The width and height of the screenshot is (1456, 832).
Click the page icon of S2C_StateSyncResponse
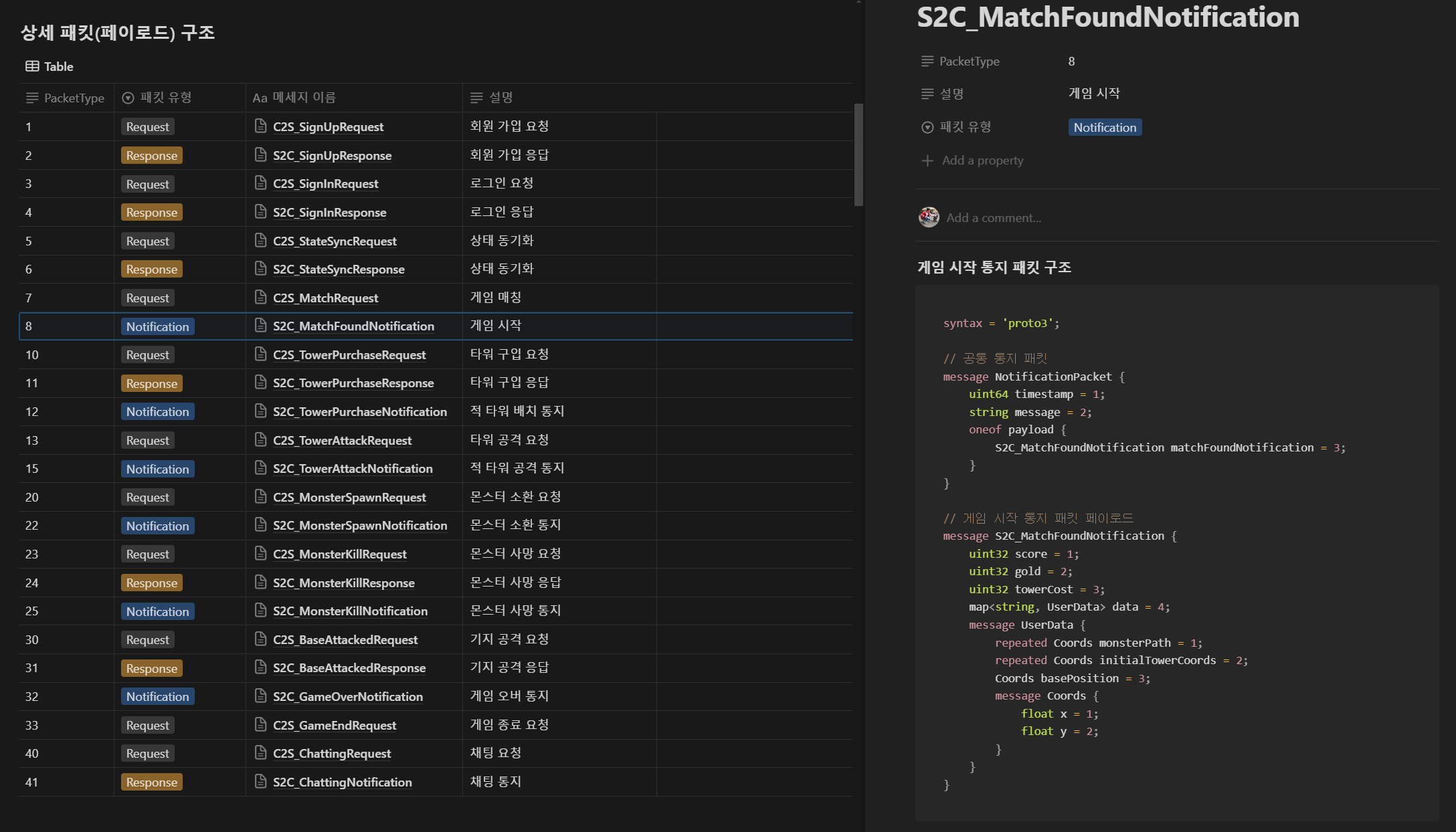click(261, 268)
